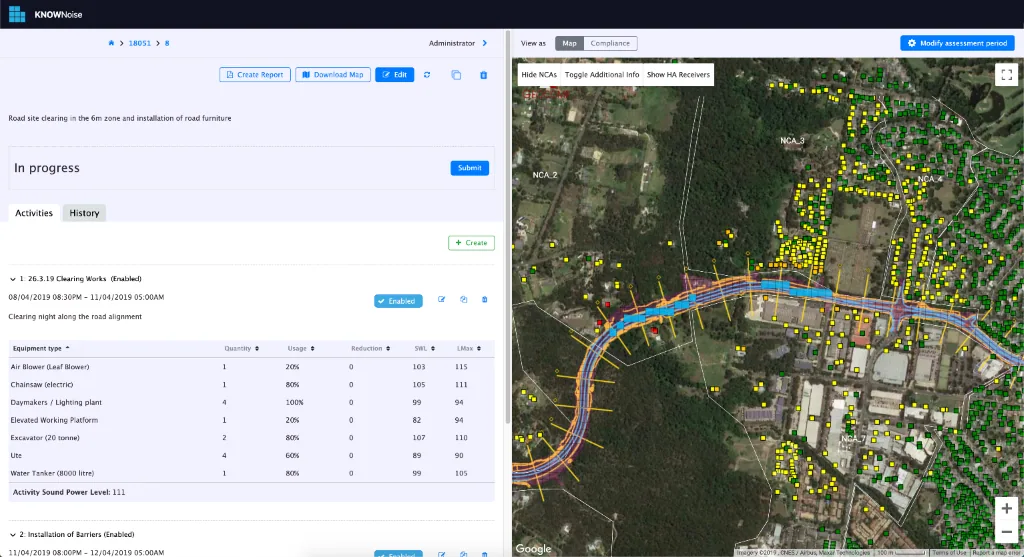
Task: Duplicate assessment using top copy icon
Action: pyautogui.click(x=456, y=74)
